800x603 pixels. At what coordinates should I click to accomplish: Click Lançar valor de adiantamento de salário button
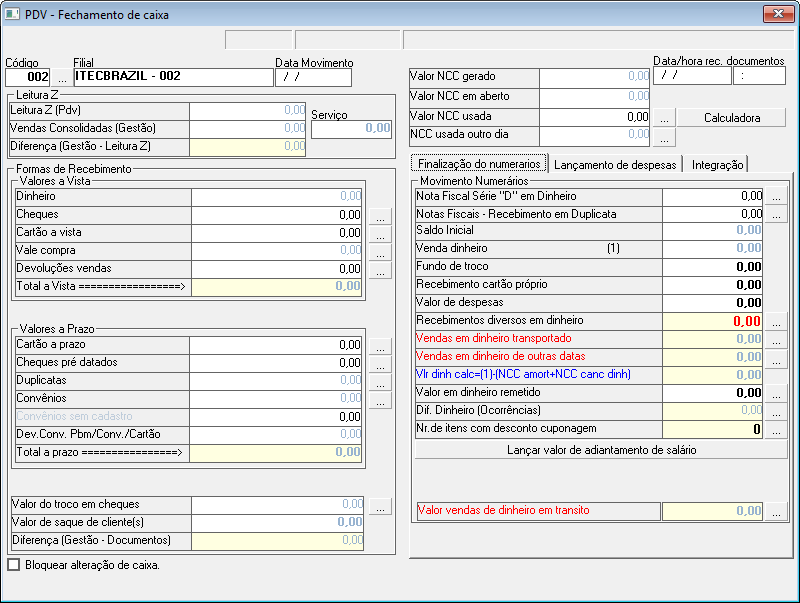point(601,450)
